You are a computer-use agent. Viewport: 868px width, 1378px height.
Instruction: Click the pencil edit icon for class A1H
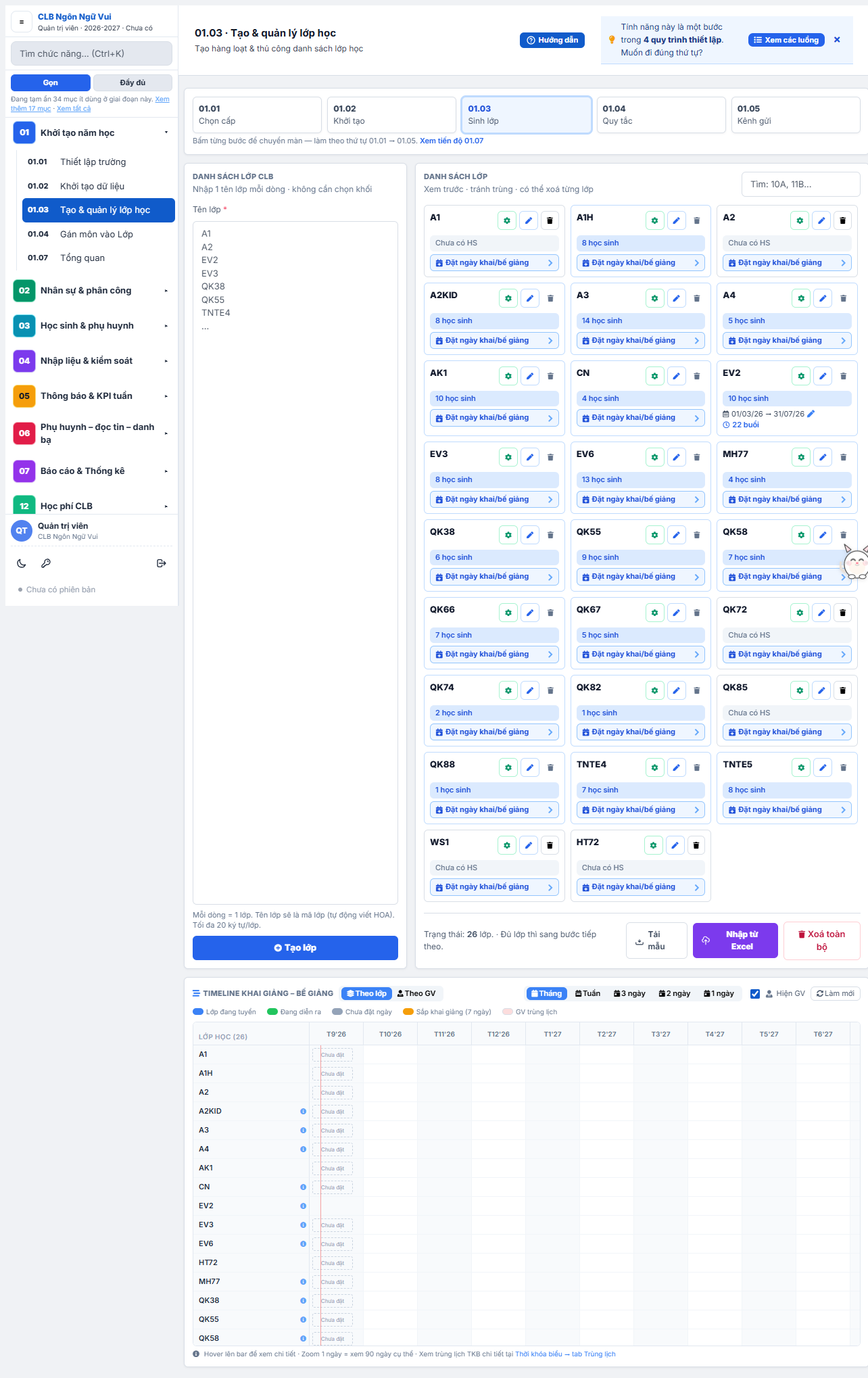[x=676, y=220]
